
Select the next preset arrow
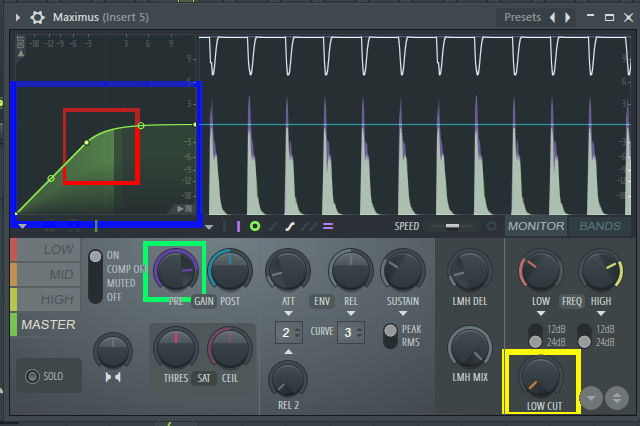[568, 18]
